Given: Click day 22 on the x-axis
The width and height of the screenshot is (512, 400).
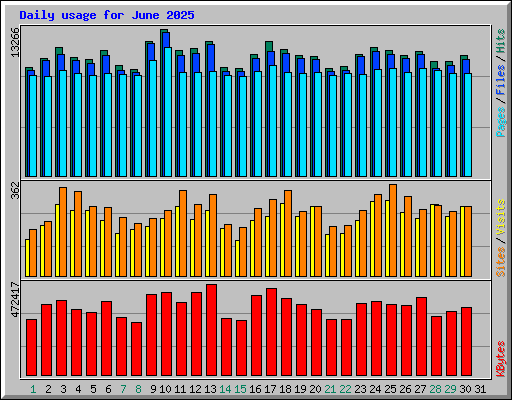Looking at the screenshot, I should pyautogui.click(x=345, y=389).
